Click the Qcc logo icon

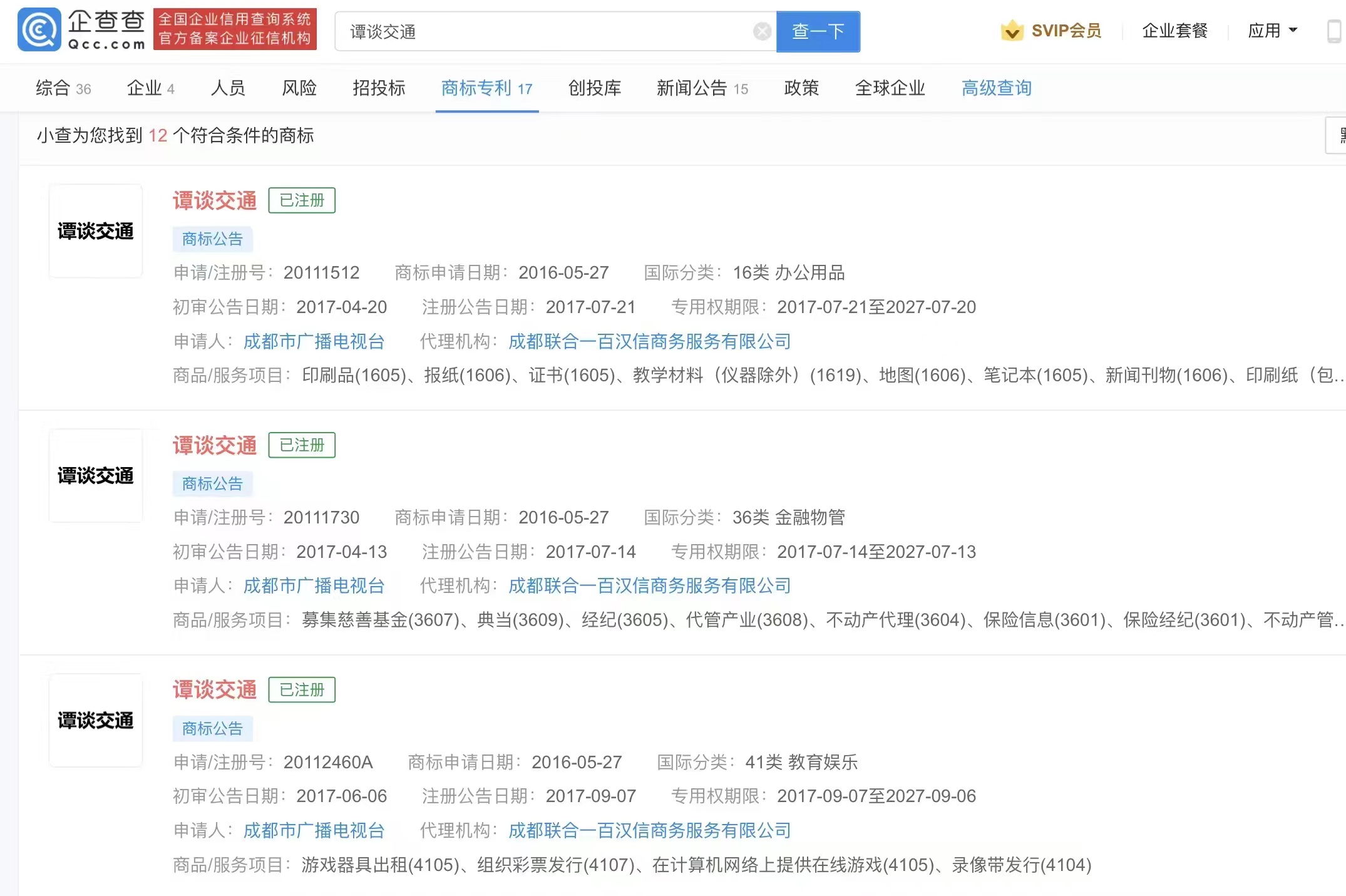coord(39,29)
